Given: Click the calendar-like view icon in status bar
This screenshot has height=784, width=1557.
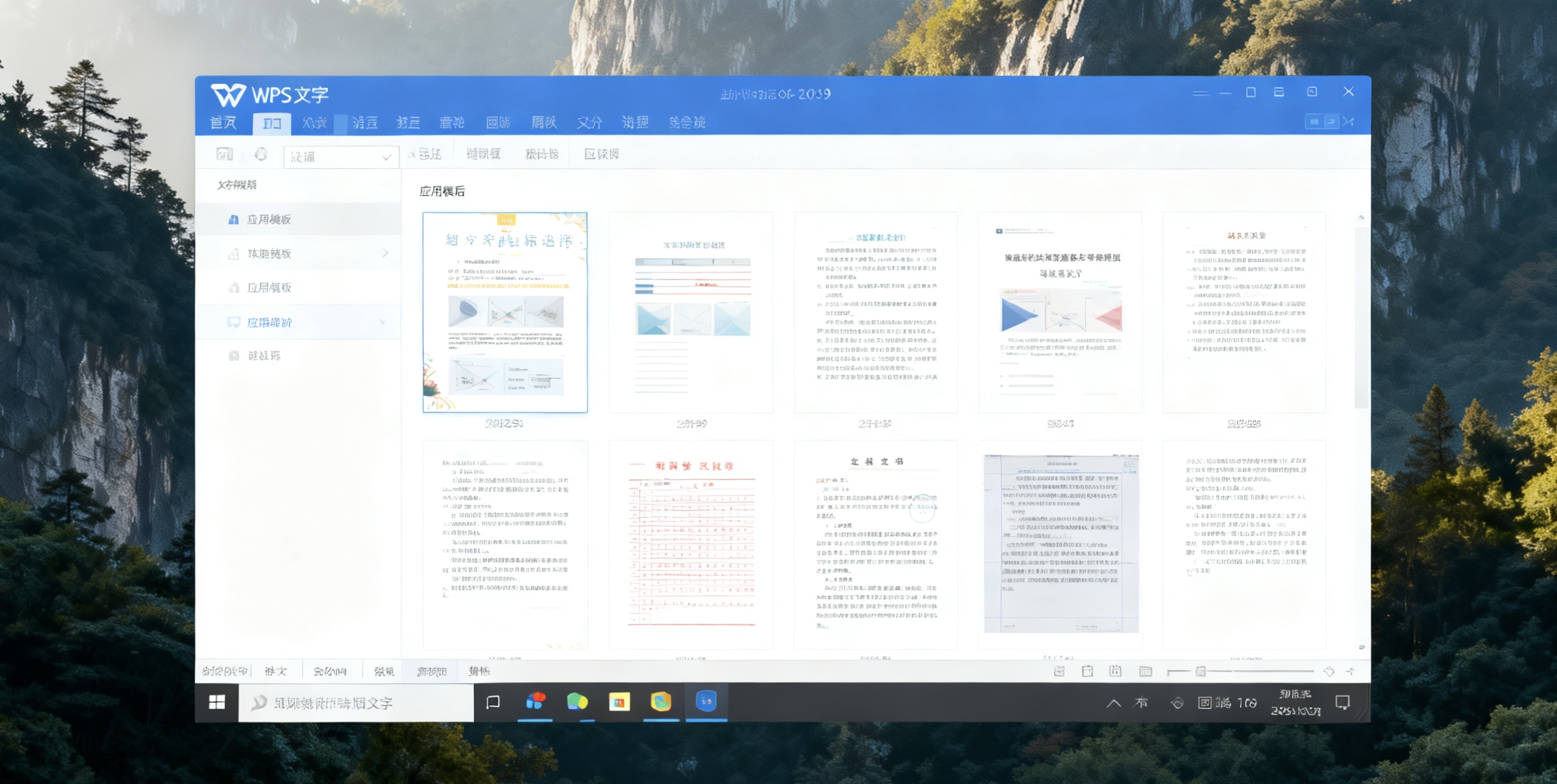Looking at the screenshot, I should 1115,671.
